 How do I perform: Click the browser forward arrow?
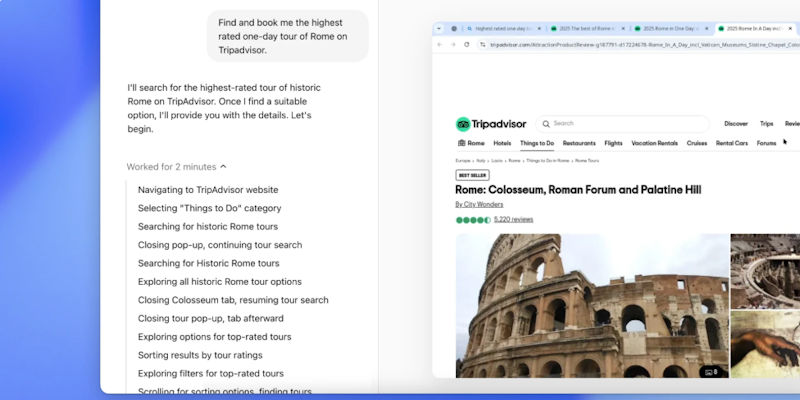coord(453,44)
